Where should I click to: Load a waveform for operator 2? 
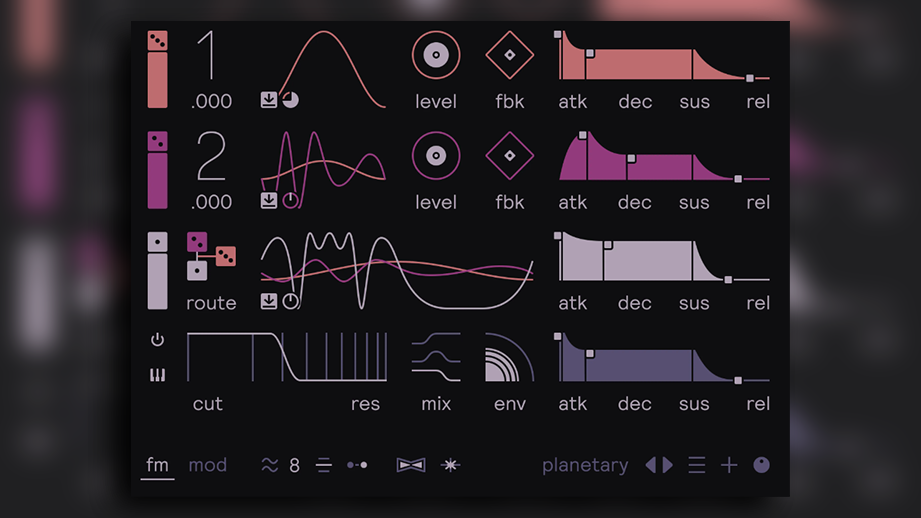(269, 201)
